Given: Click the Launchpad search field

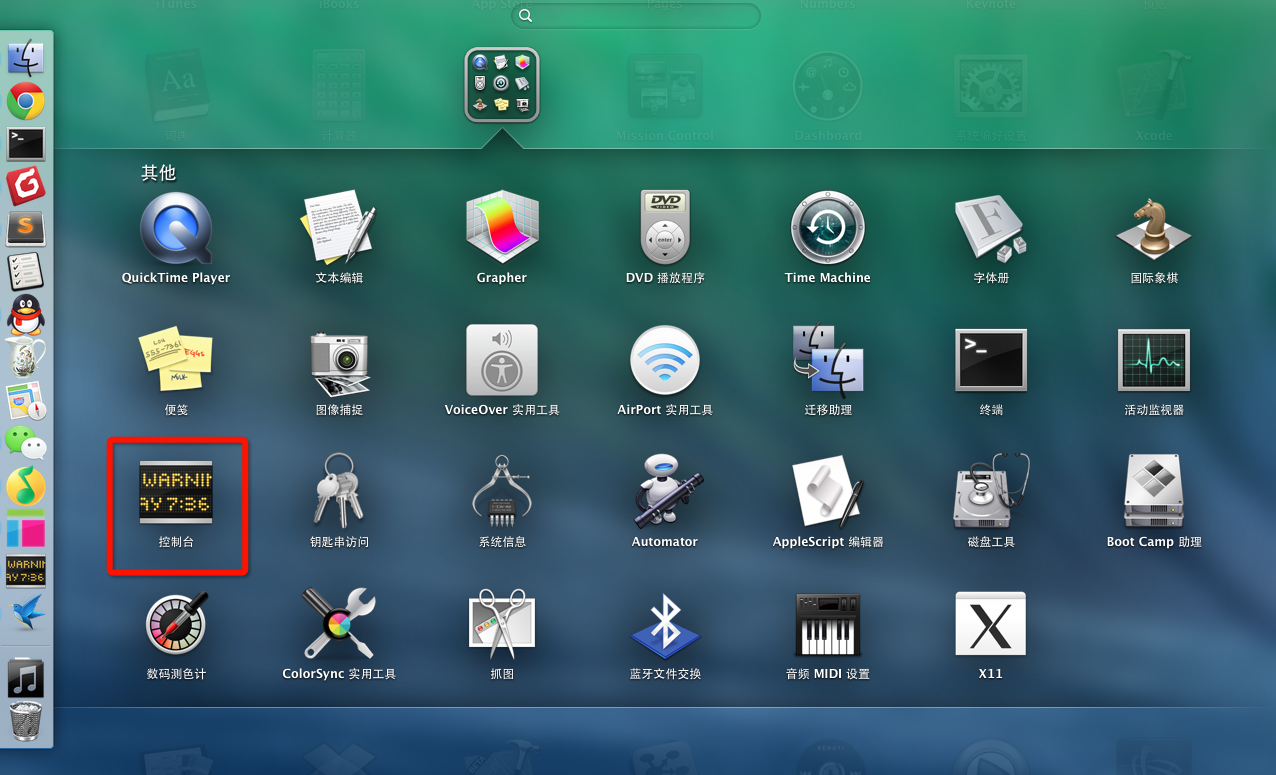Looking at the screenshot, I should [636, 16].
